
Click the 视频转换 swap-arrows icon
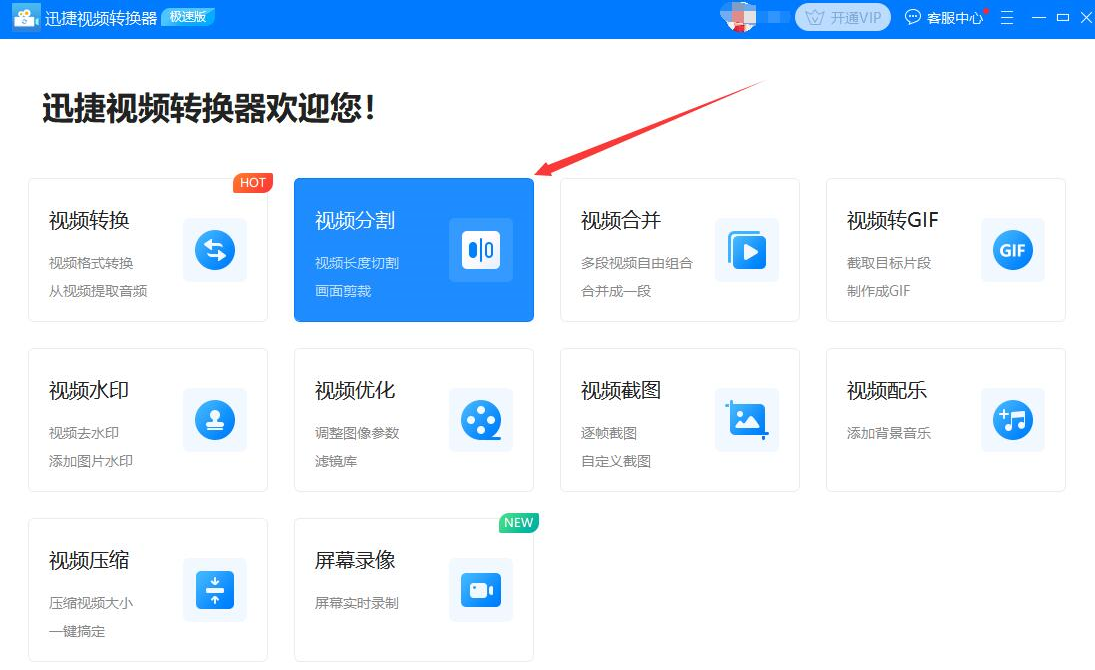coord(215,250)
